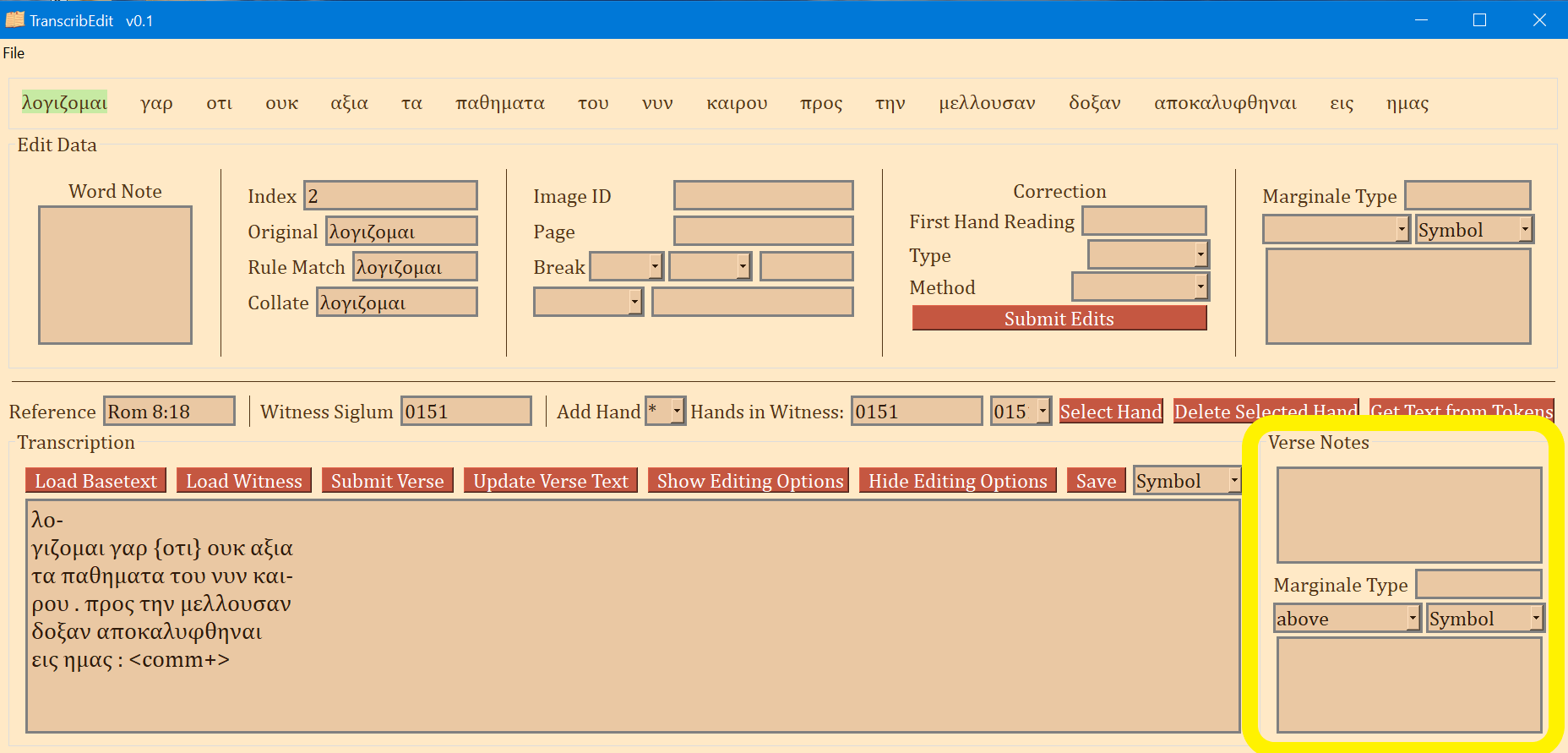This screenshot has height=753, width=1568.
Task: Select the word token δοξαν
Action: [1094, 103]
